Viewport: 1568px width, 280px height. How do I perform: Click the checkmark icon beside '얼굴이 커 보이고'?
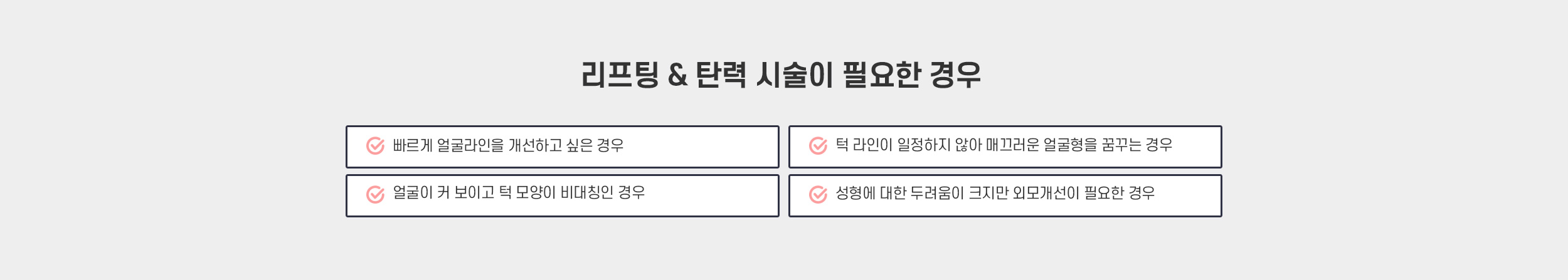[375, 194]
